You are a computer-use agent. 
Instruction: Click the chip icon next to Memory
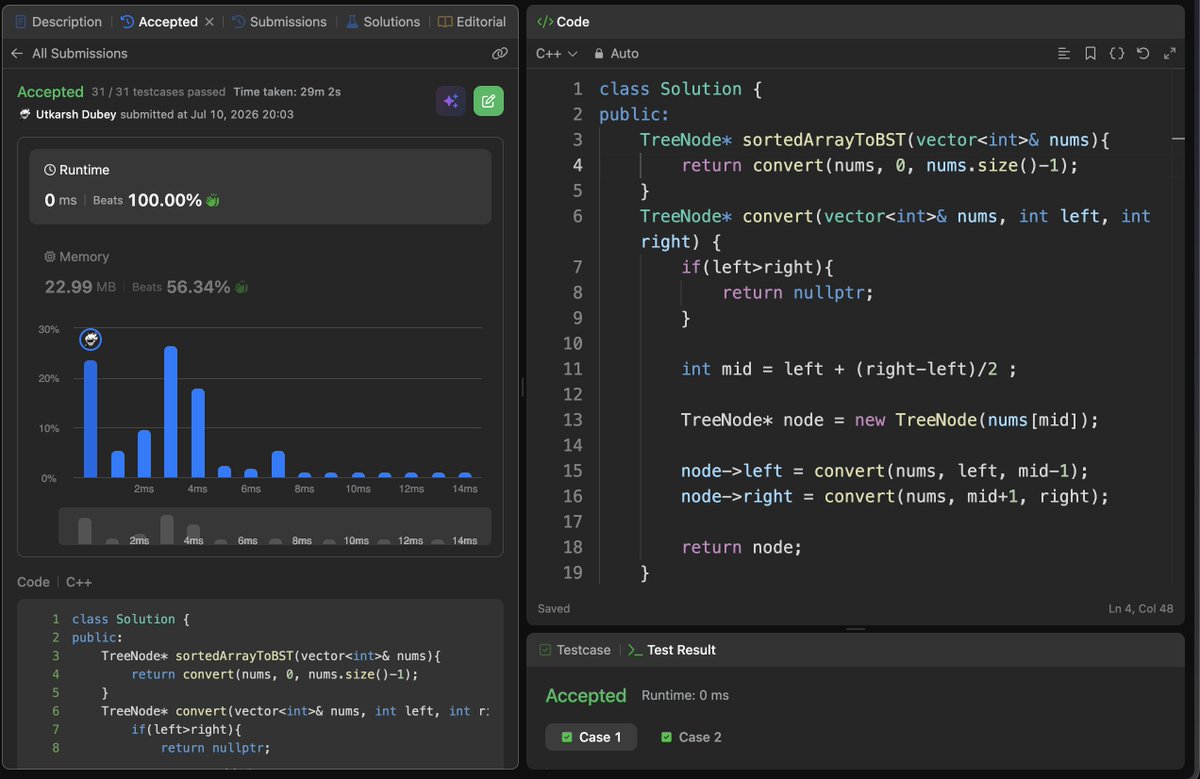(50, 257)
